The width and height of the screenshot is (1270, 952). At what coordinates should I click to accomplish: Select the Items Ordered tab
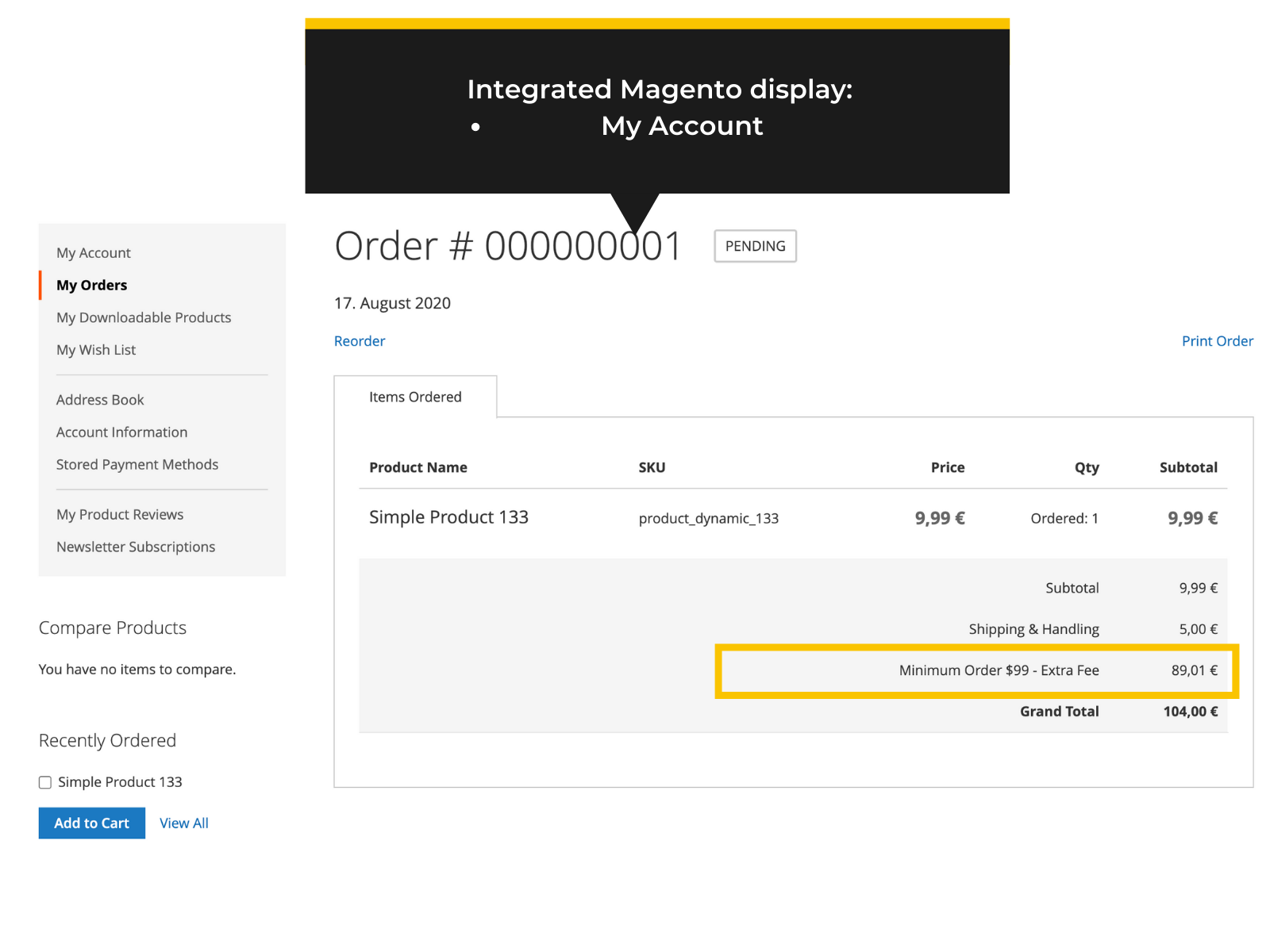(x=416, y=397)
